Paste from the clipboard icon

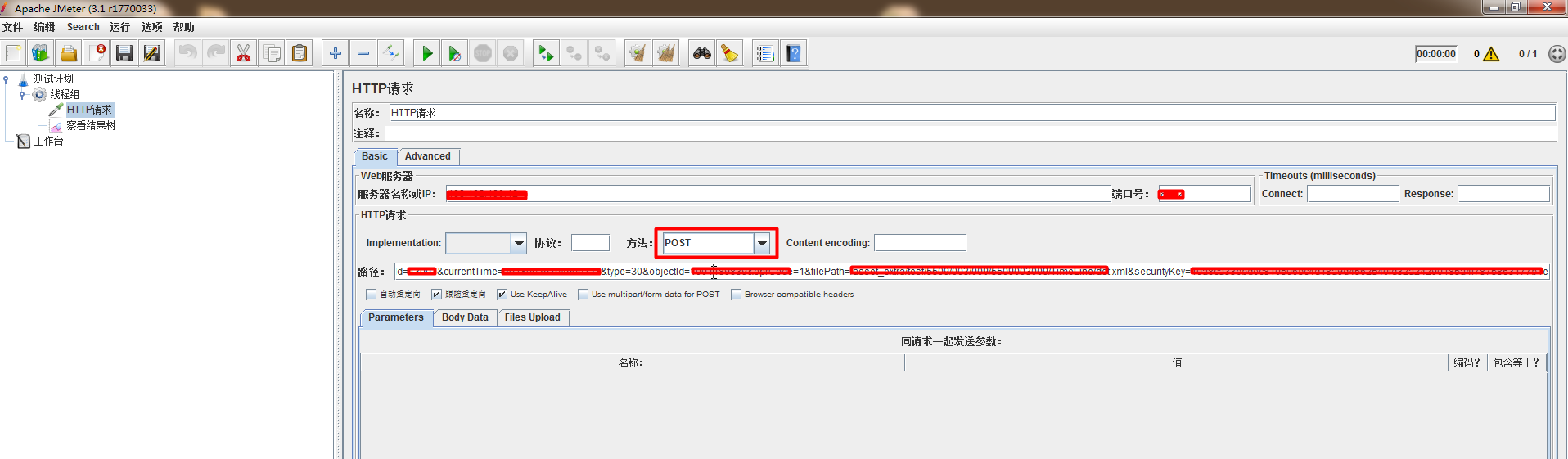300,54
